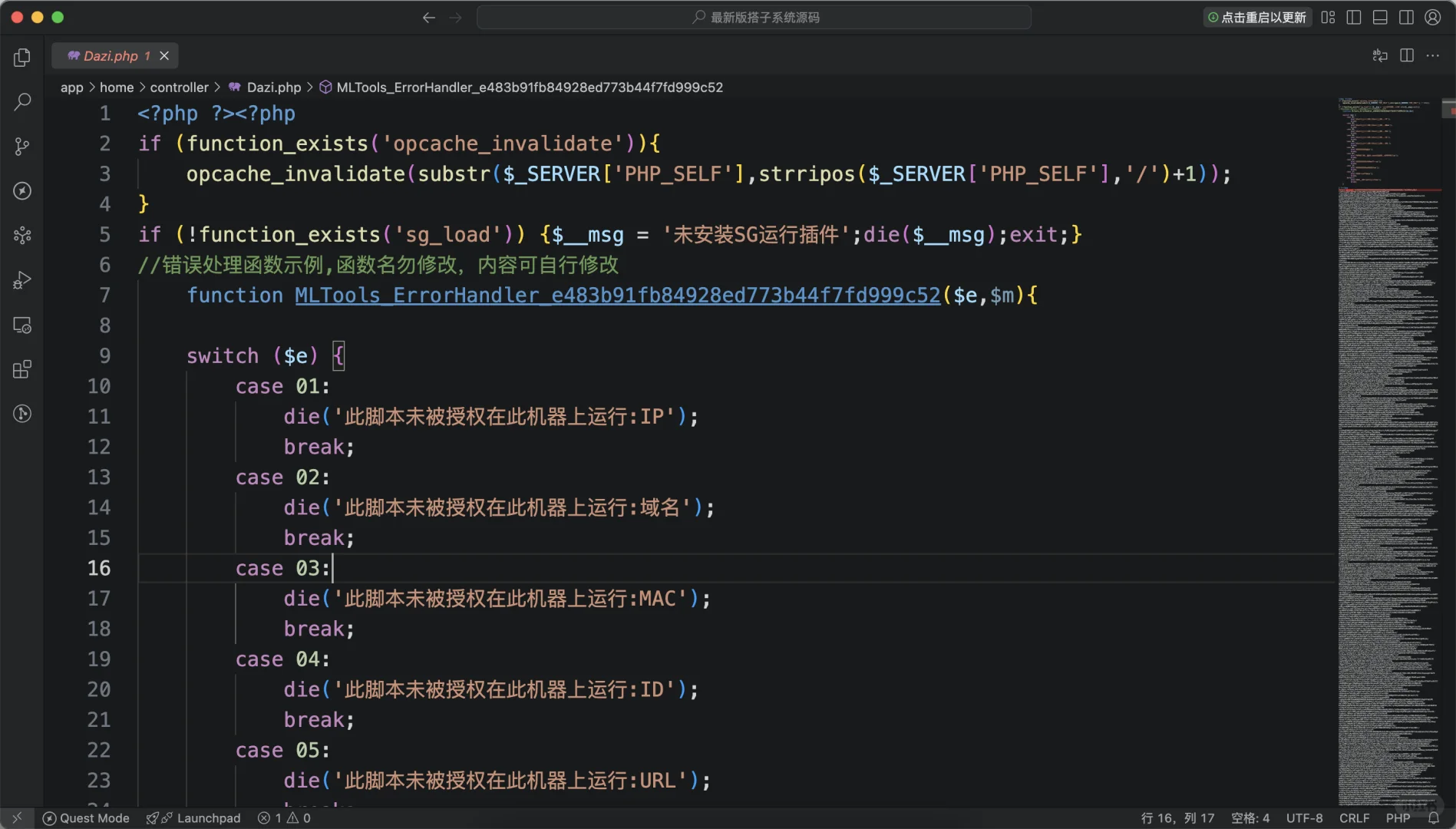This screenshot has height=829, width=1456.
Task: Open the Search view in the activity bar
Action: click(x=22, y=101)
